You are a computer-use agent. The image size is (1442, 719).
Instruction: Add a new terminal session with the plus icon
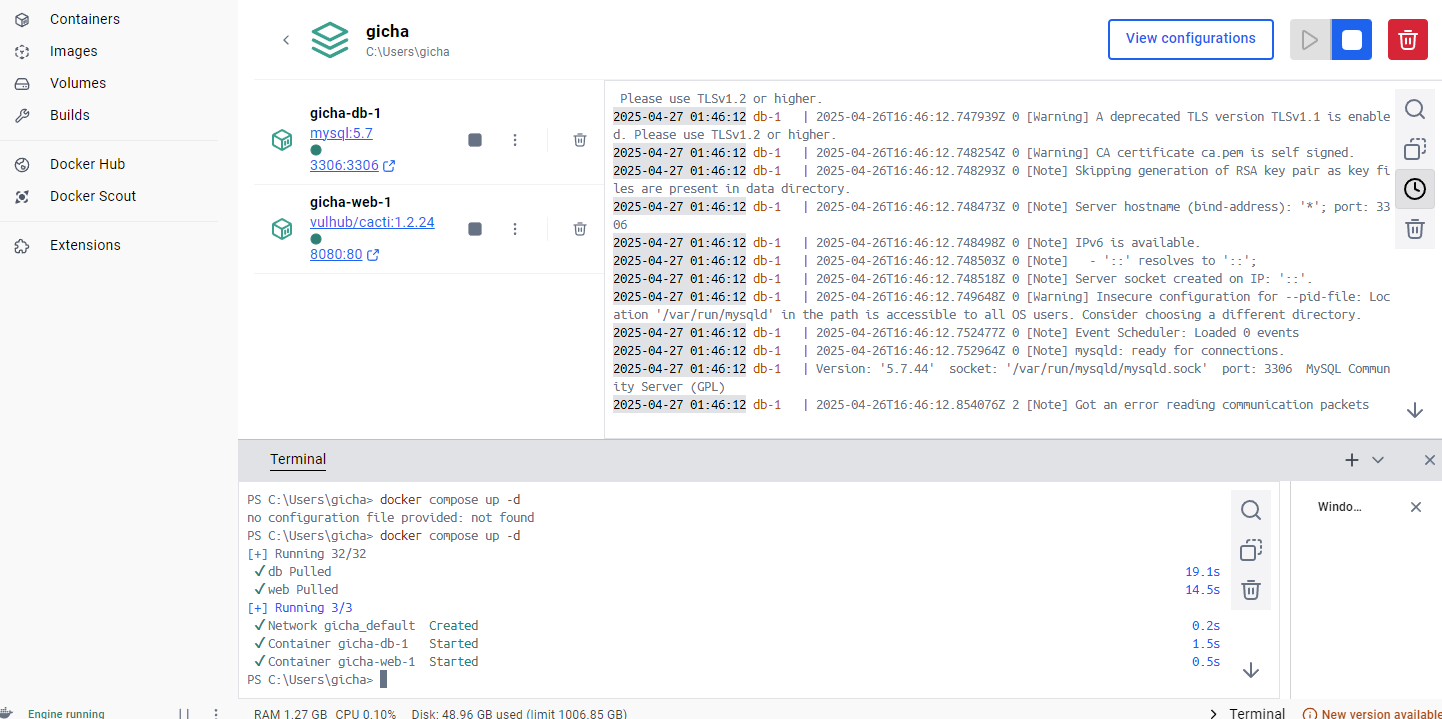click(1352, 460)
